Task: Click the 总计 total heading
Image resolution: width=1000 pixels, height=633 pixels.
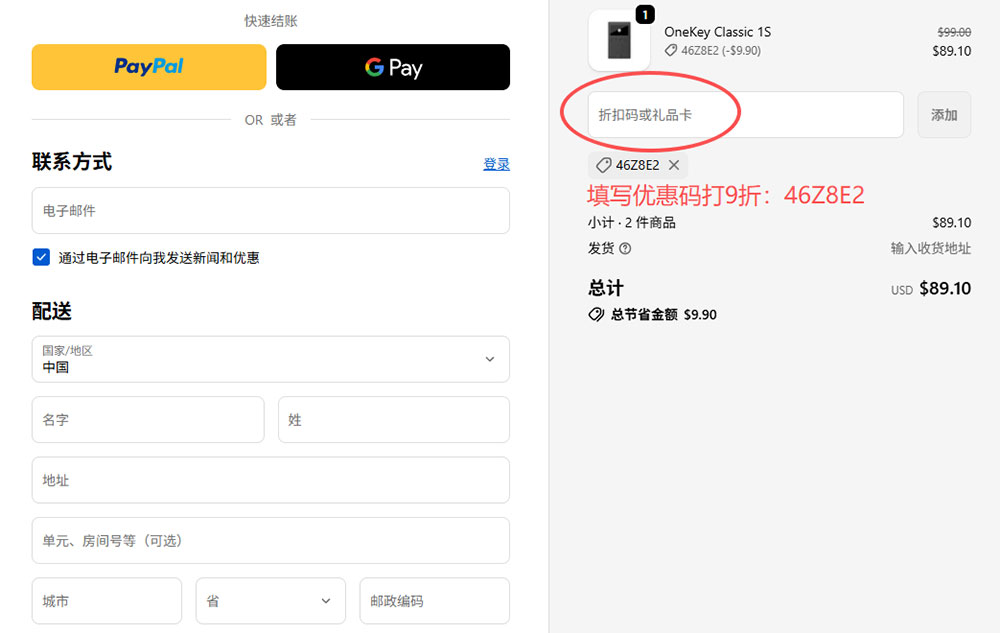Action: click(x=606, y=288)
